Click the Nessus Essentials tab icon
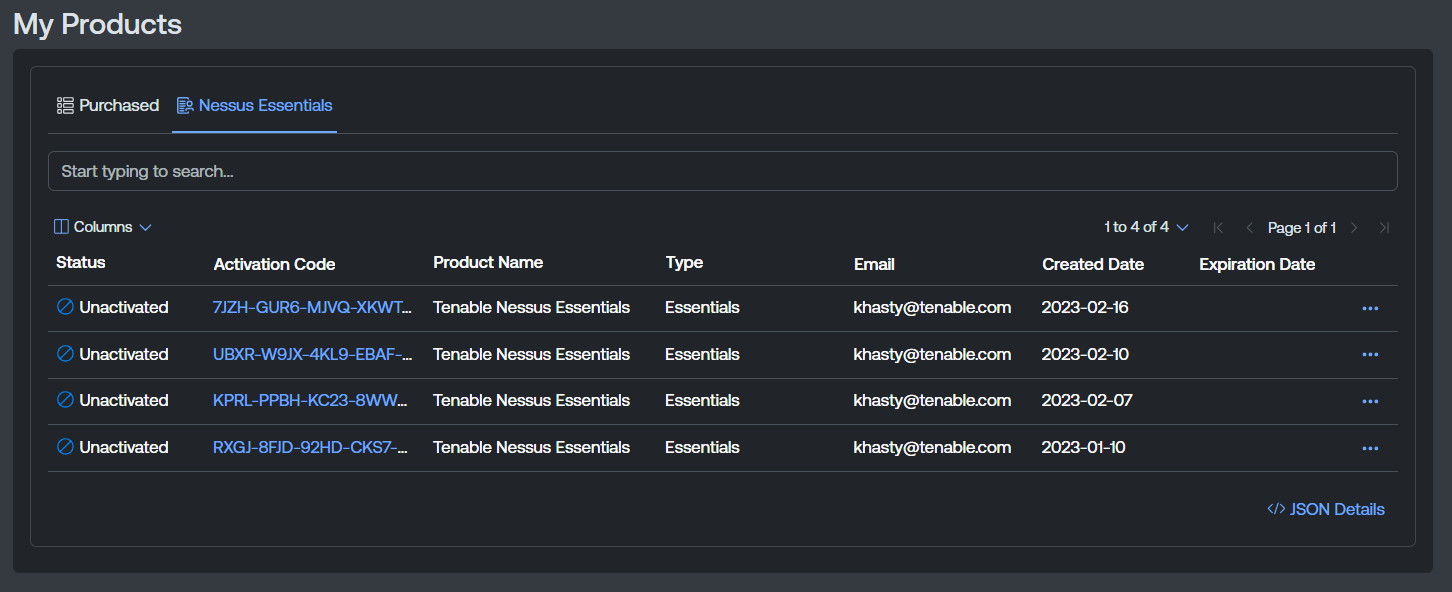The image size is (1452, 592). pyautogui.click(x=185, y=105)
